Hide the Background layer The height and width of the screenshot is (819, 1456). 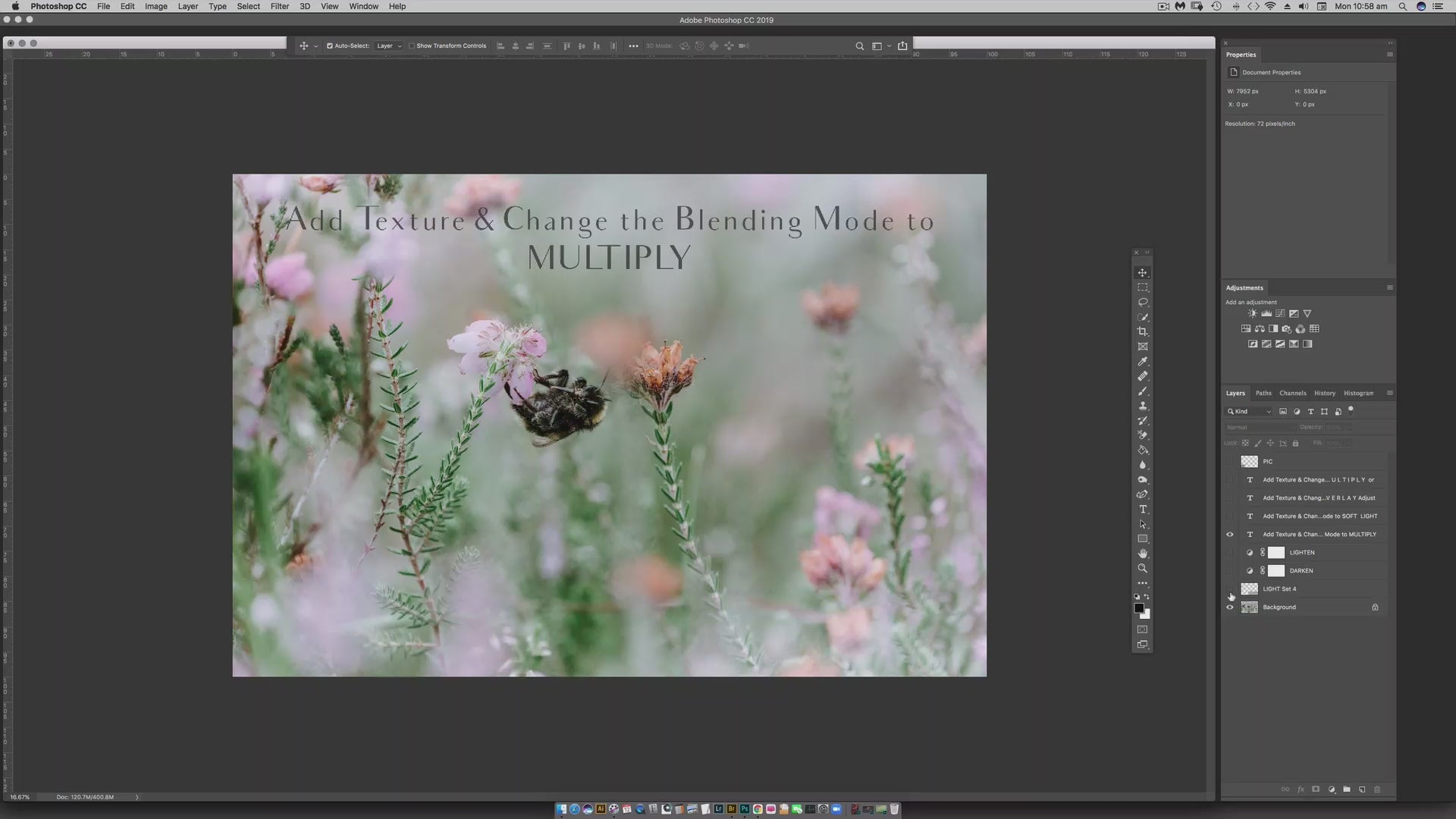click(1230, 607)
